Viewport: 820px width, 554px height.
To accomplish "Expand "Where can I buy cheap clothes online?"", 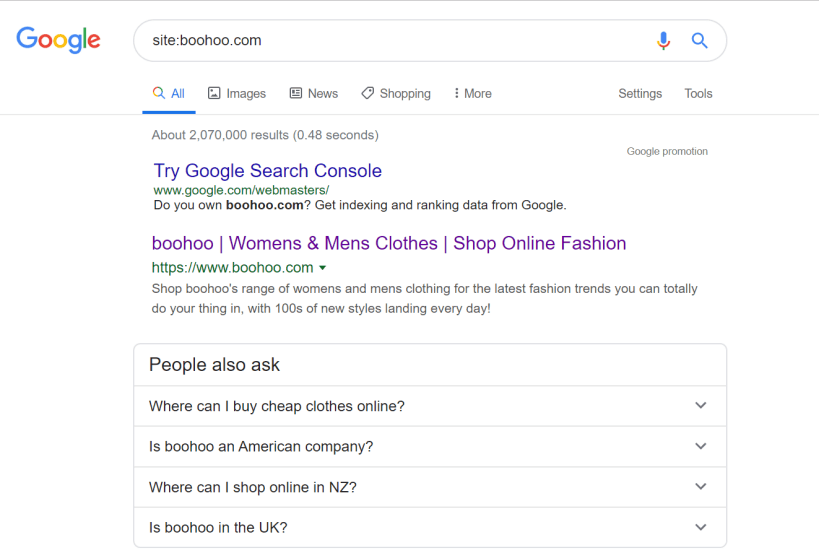I will tap(430, 406).
